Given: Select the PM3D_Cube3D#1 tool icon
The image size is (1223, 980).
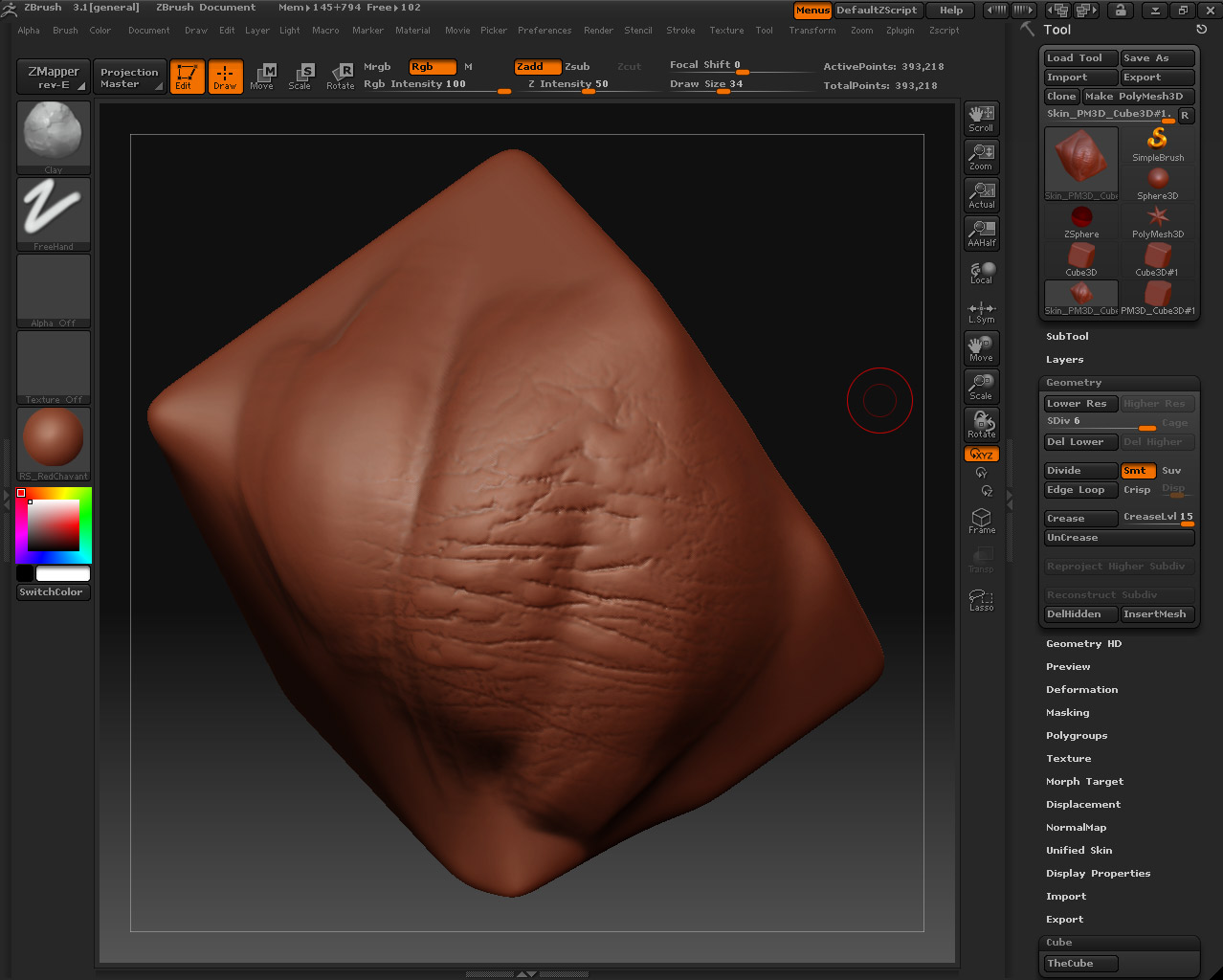Looking at the screenshot, I should pyautogui.click(x=1158, y=298).
